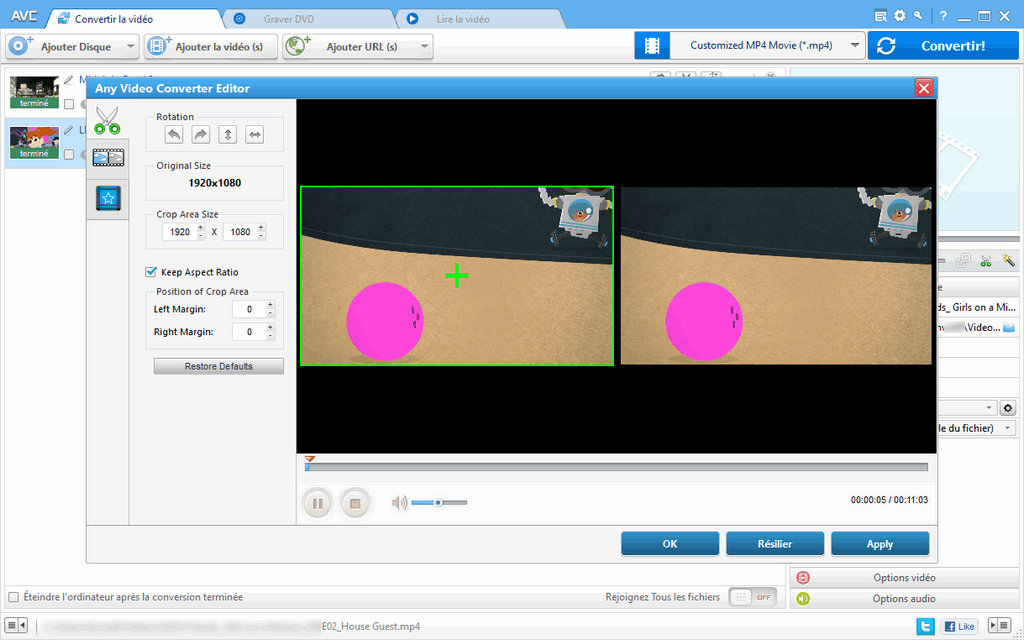Click the scissors clip icon in right panel
Screen dimensions: 1024x640
click(985, 261)
